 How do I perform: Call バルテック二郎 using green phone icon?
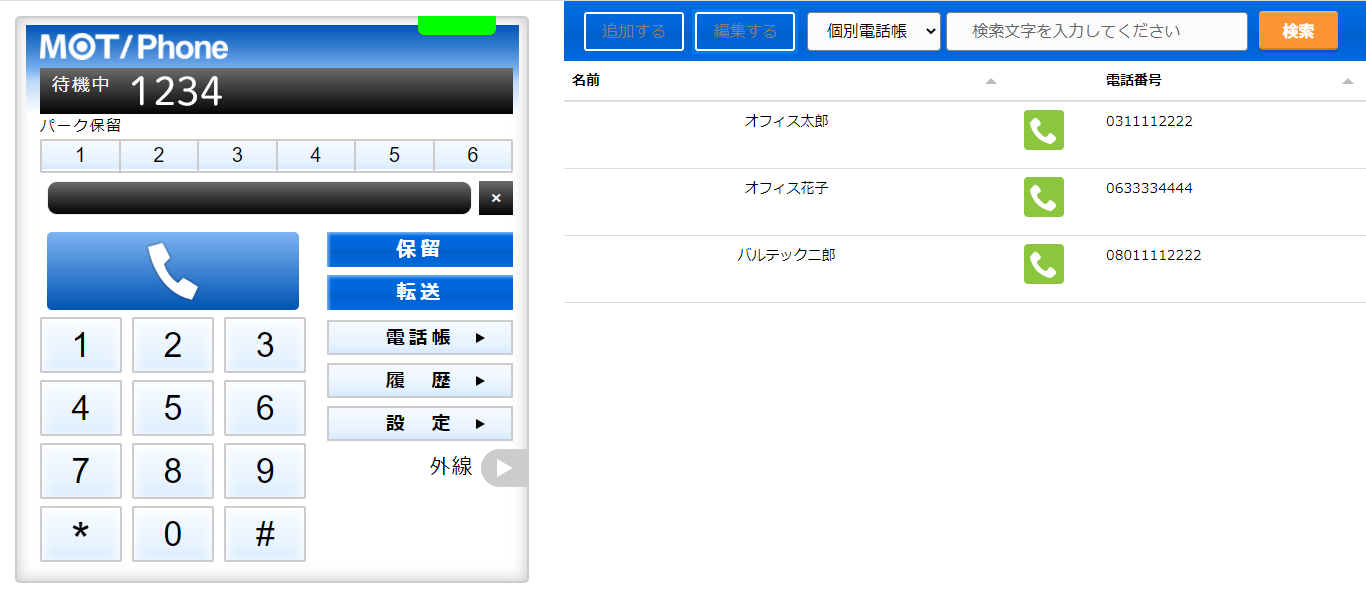[1043, 264]
